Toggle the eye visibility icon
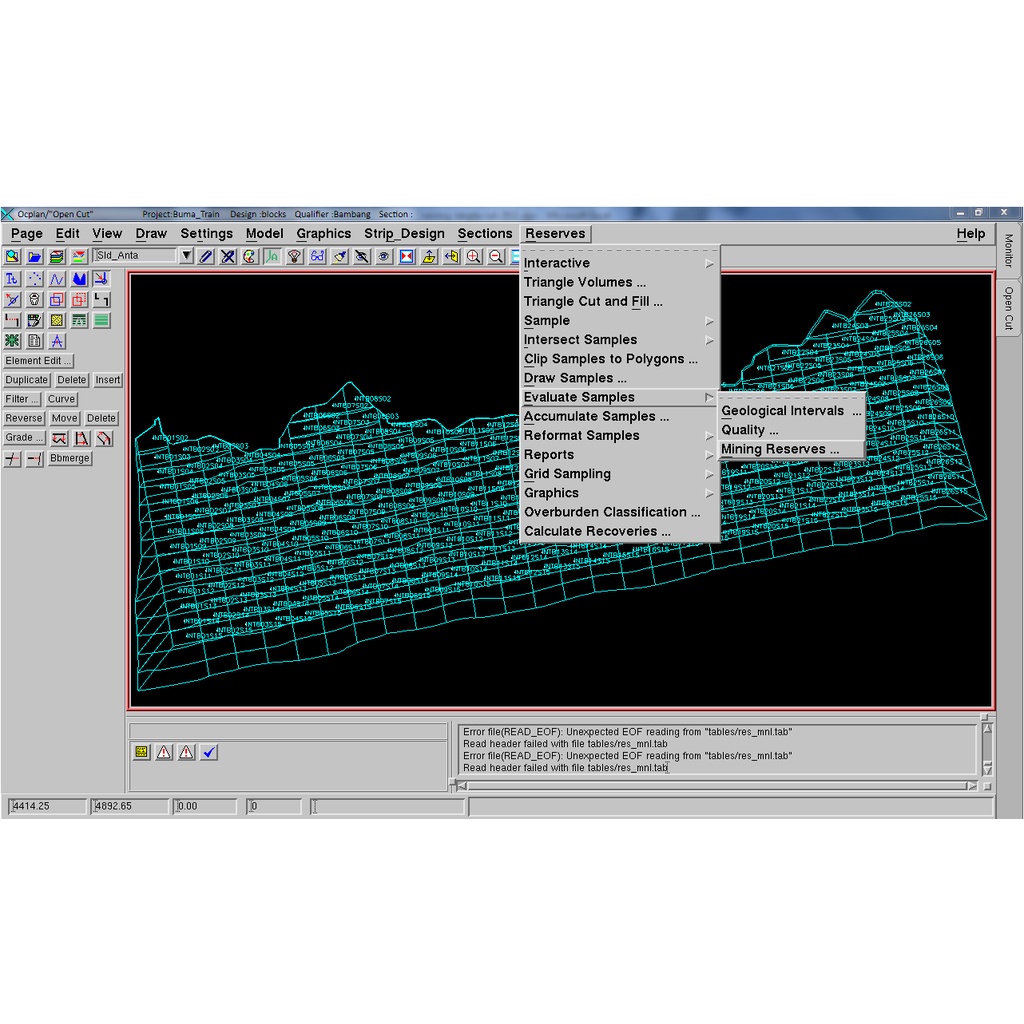The width and height of the screenshot is (1024, 1024). (384, 256)
